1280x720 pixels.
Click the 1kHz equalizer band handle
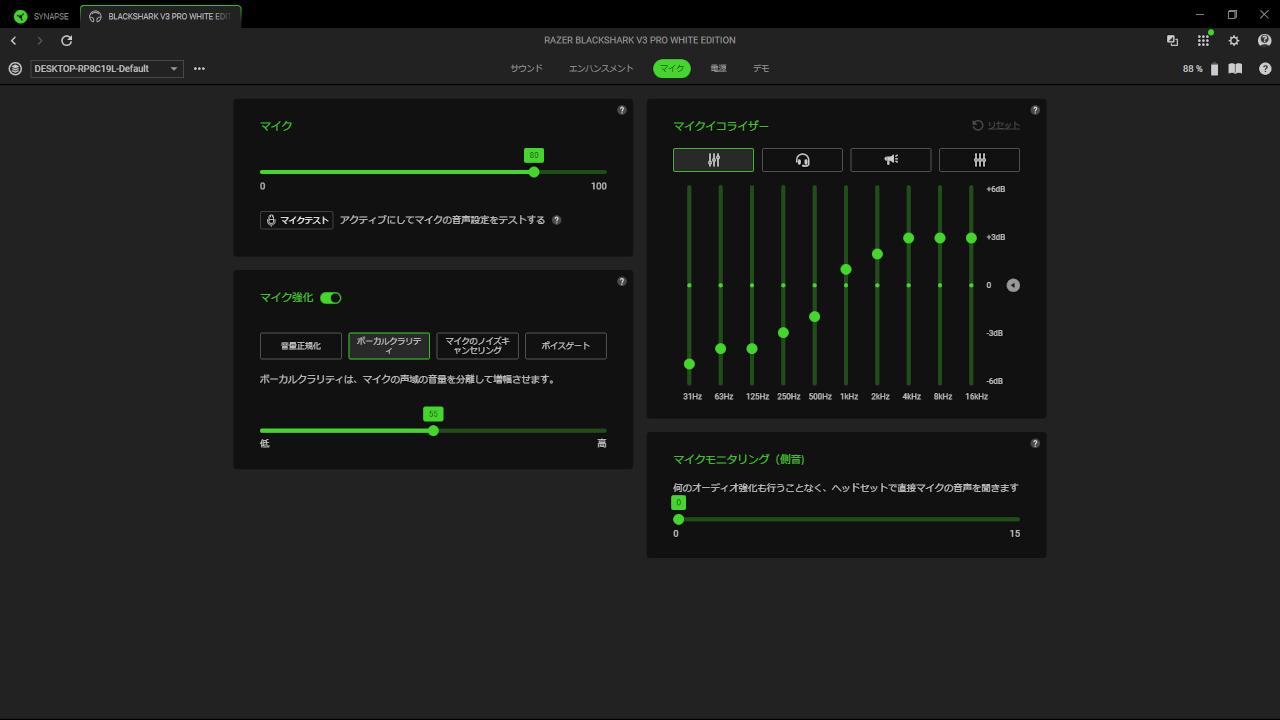point(846,269)
